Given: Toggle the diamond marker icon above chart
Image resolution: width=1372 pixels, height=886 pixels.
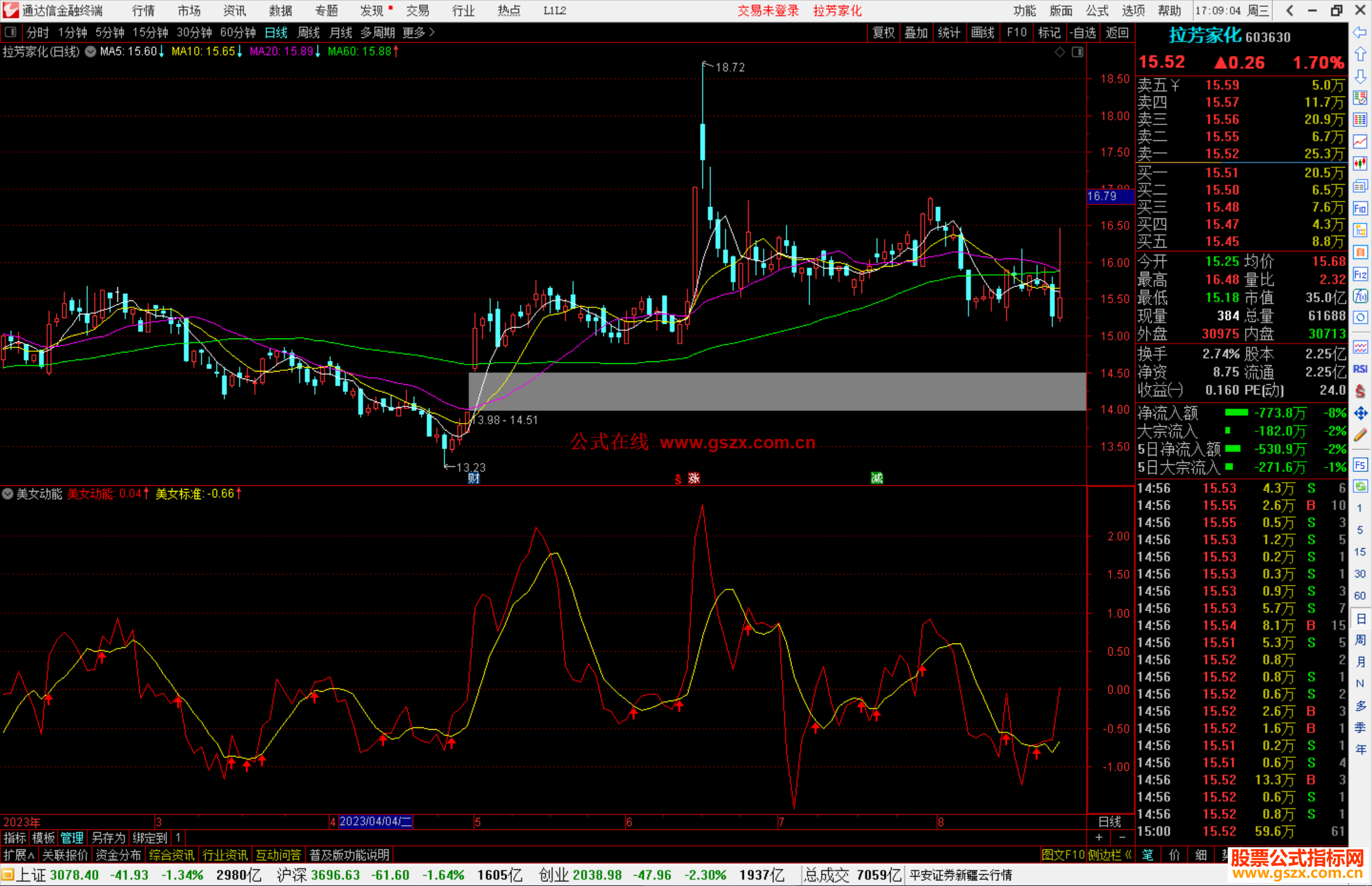Looking at the screenshot, I should click(x=1059, y=52).
